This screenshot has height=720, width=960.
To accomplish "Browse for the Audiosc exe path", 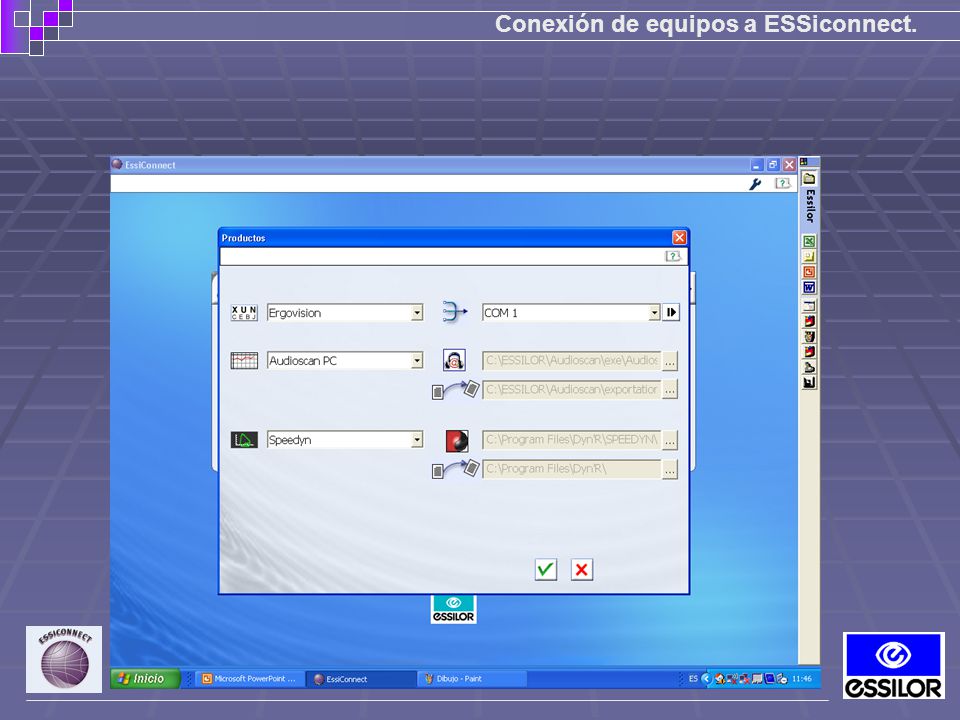I will click(x=670, y=361).
